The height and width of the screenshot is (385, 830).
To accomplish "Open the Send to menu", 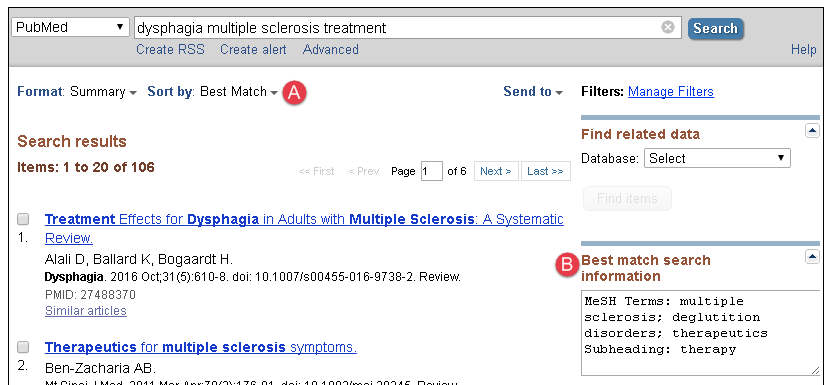I will tap(533, 92).
